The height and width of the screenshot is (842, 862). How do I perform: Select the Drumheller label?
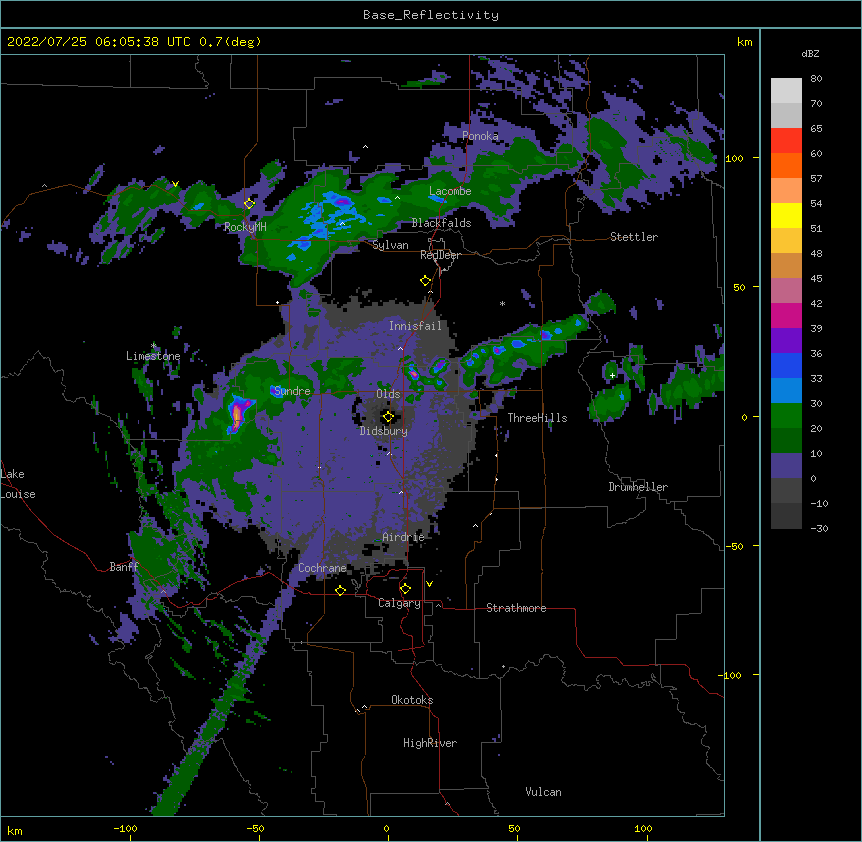638,487
